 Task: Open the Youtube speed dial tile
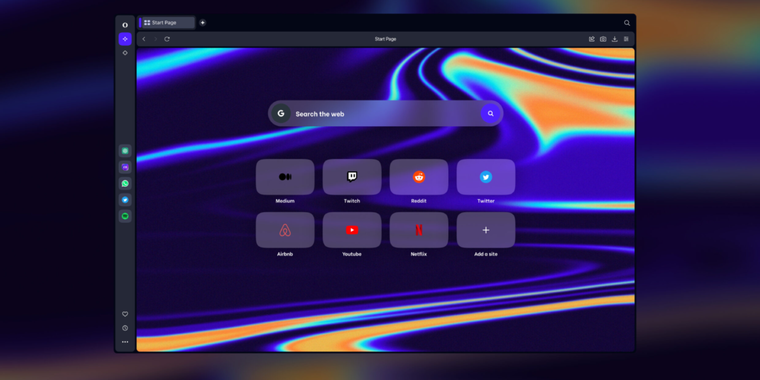[352, 230]
